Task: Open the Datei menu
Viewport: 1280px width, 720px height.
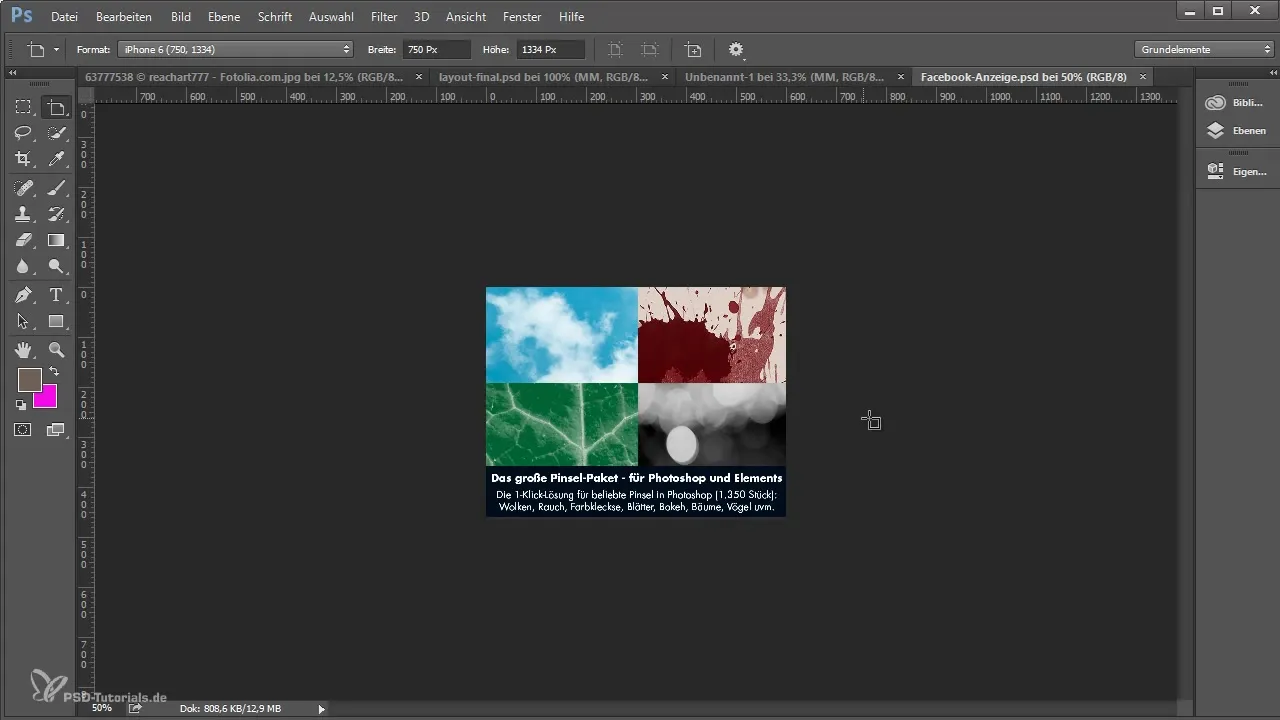Action: click(x=64, y=17)
